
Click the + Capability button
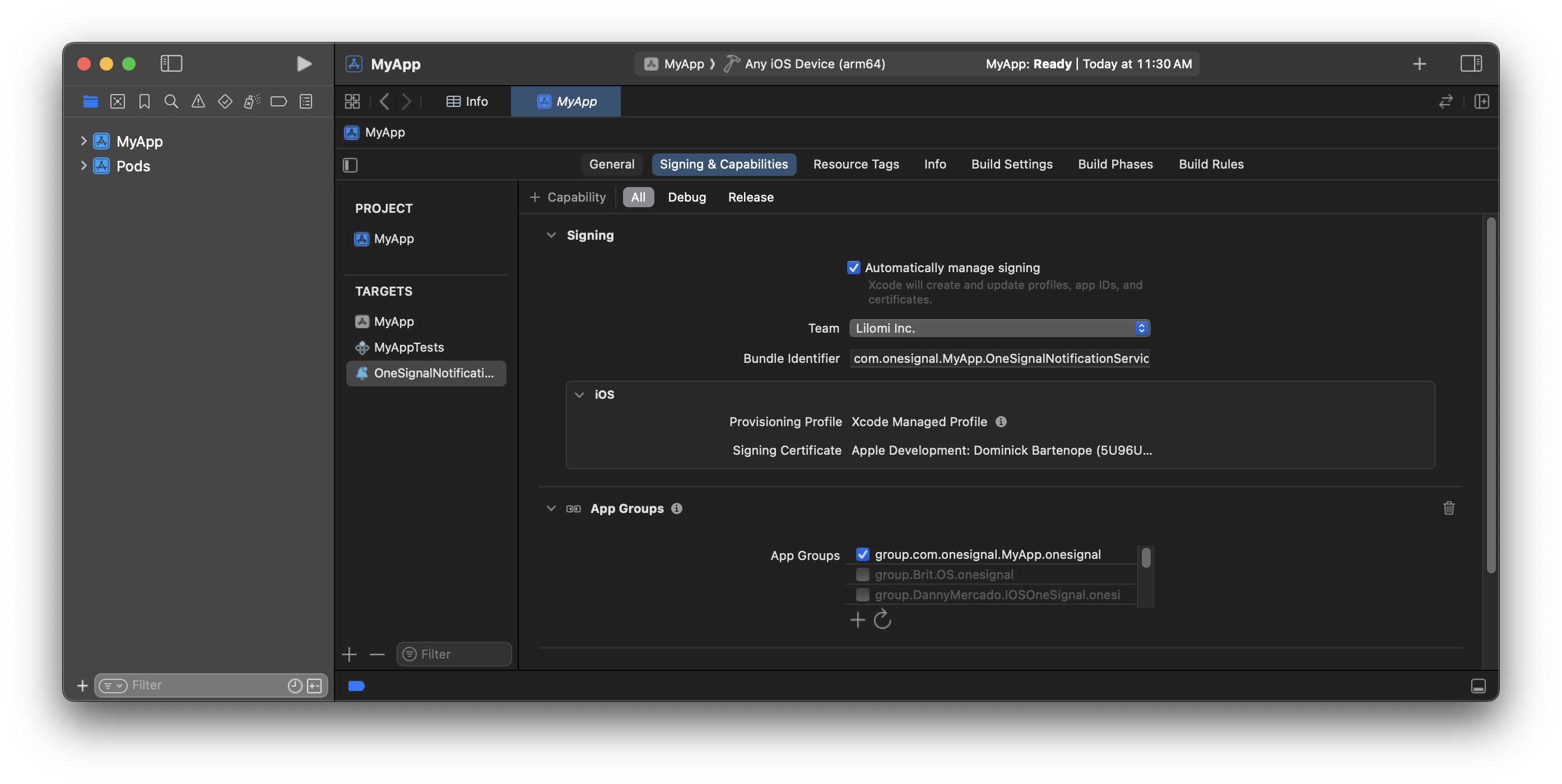point(568,198)
